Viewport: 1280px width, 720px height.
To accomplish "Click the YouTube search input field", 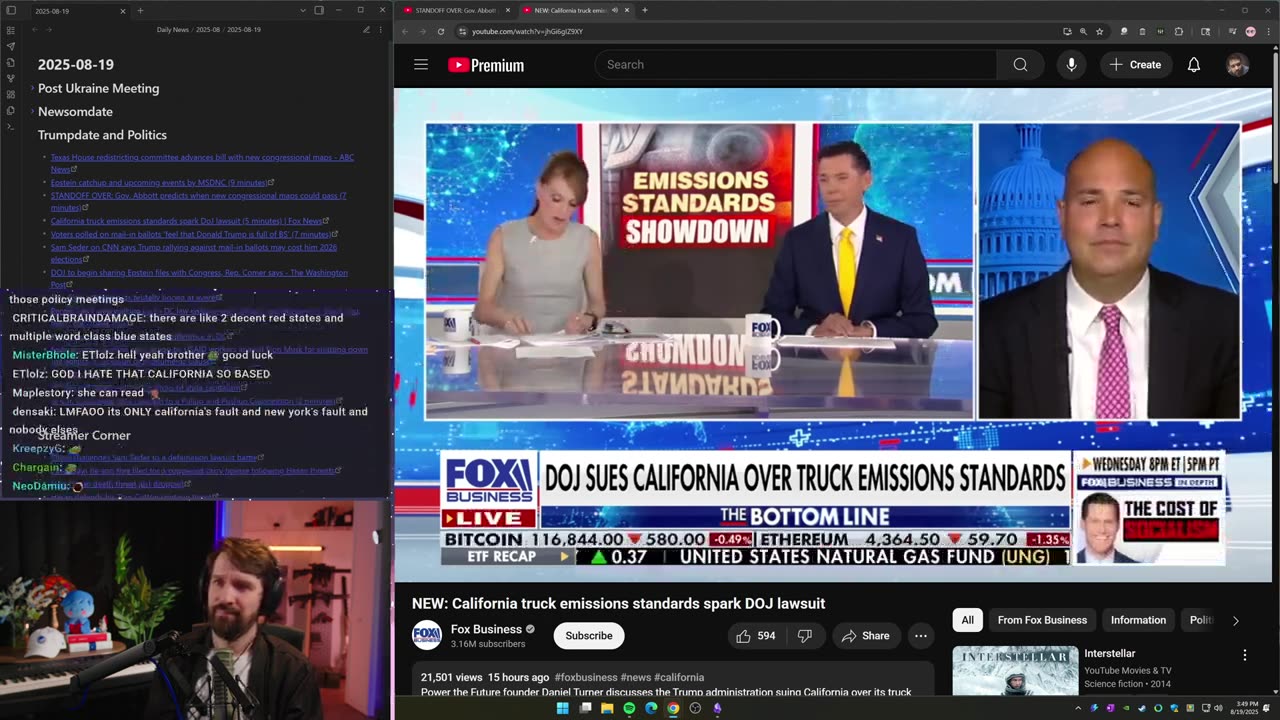I will tap(795, 65).
